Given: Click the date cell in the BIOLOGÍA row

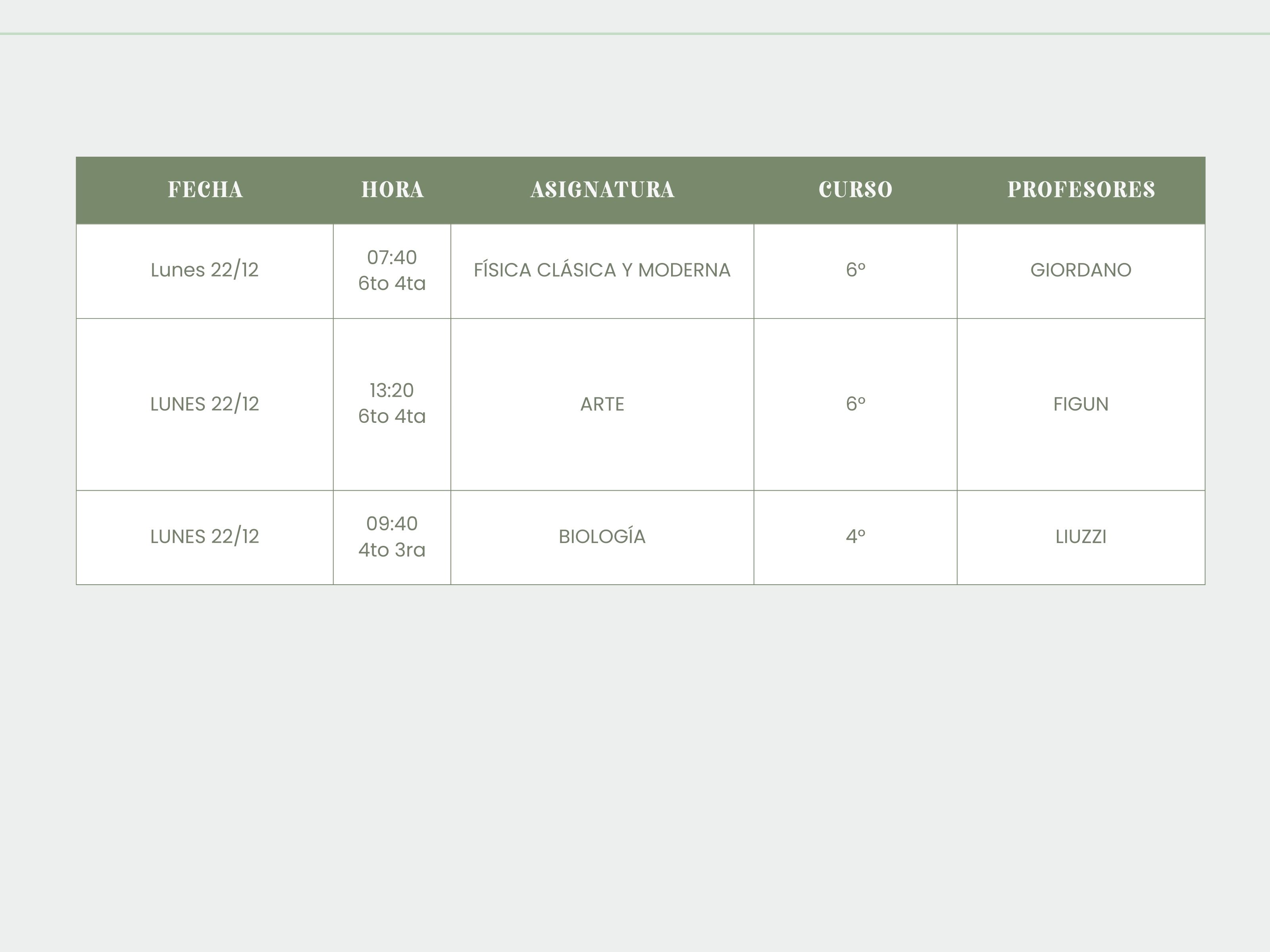Looking at the screenshot, I should 205,537.
